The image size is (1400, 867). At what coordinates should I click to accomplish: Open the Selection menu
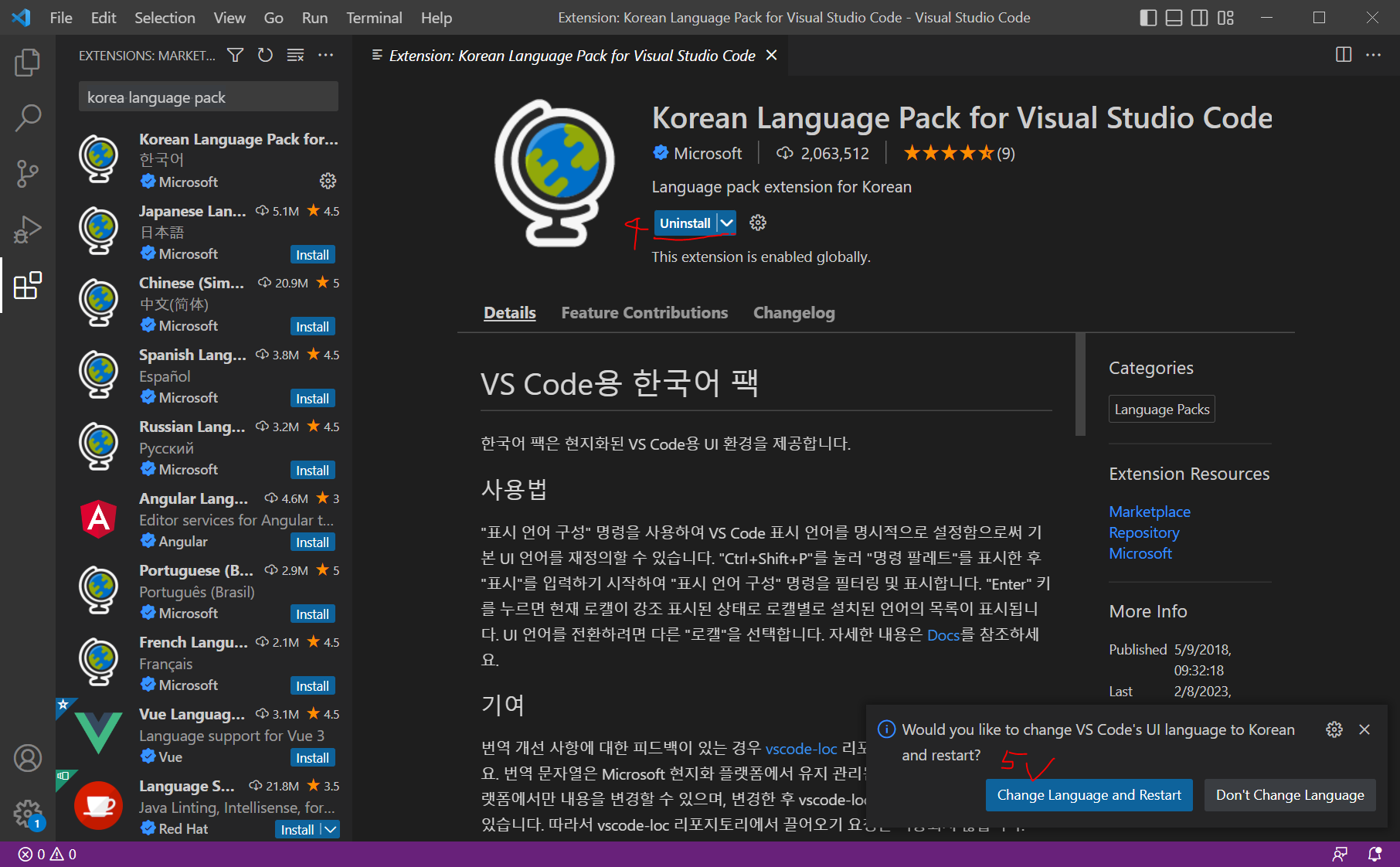[x=165, y=18]
